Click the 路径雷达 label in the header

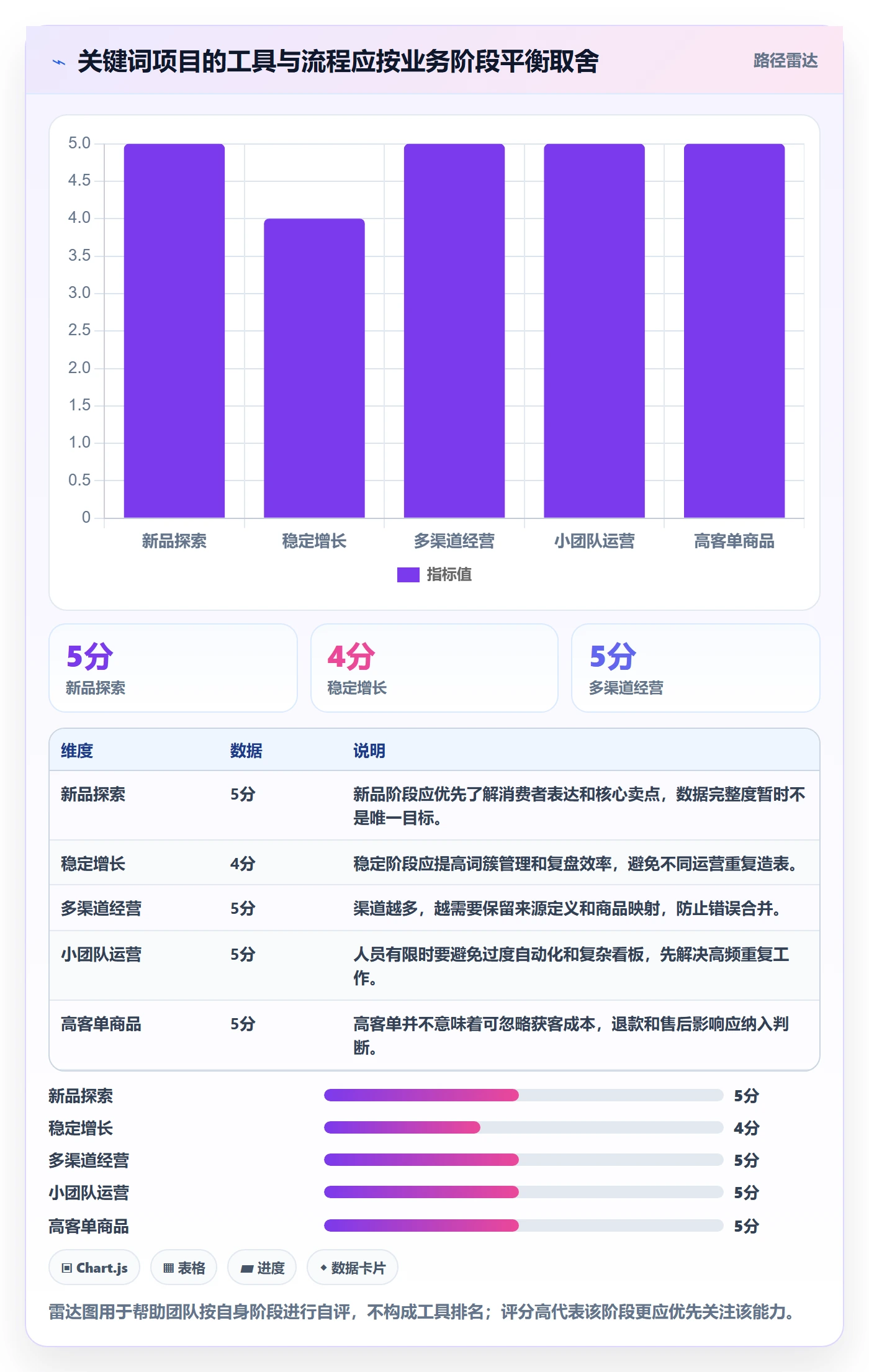(x=785, y=61)
